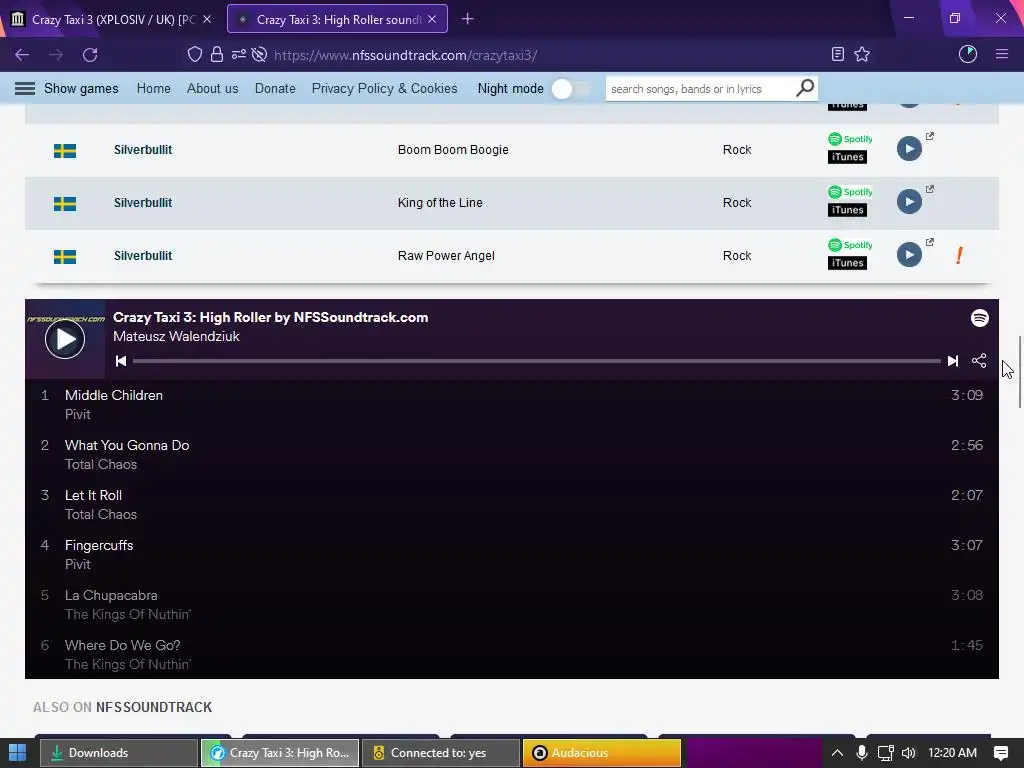
Task: Switch to the Downloads taskbar window
Action: click(119, 753)
